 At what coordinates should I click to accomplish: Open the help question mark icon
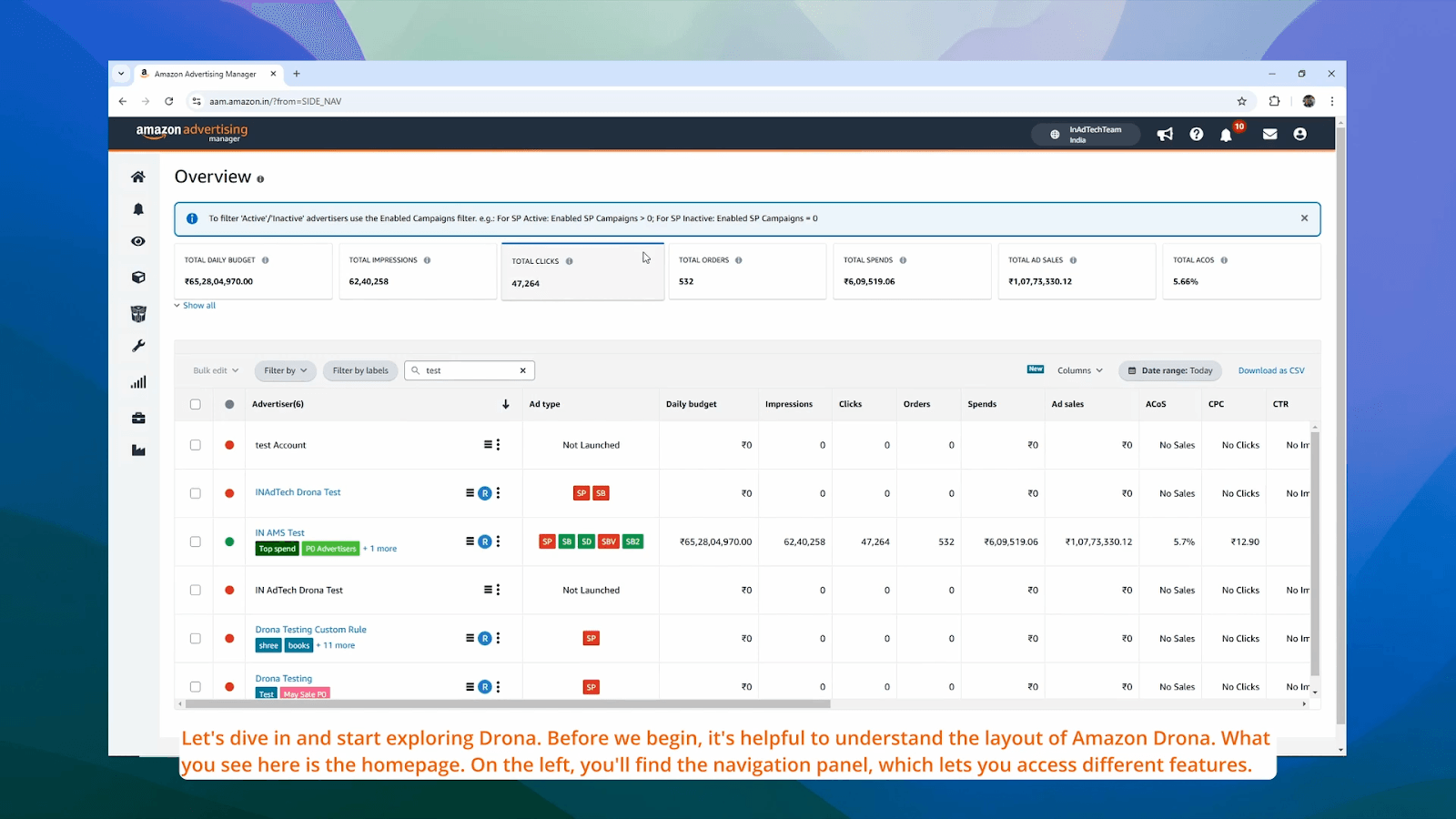[x=1197, y=135]
